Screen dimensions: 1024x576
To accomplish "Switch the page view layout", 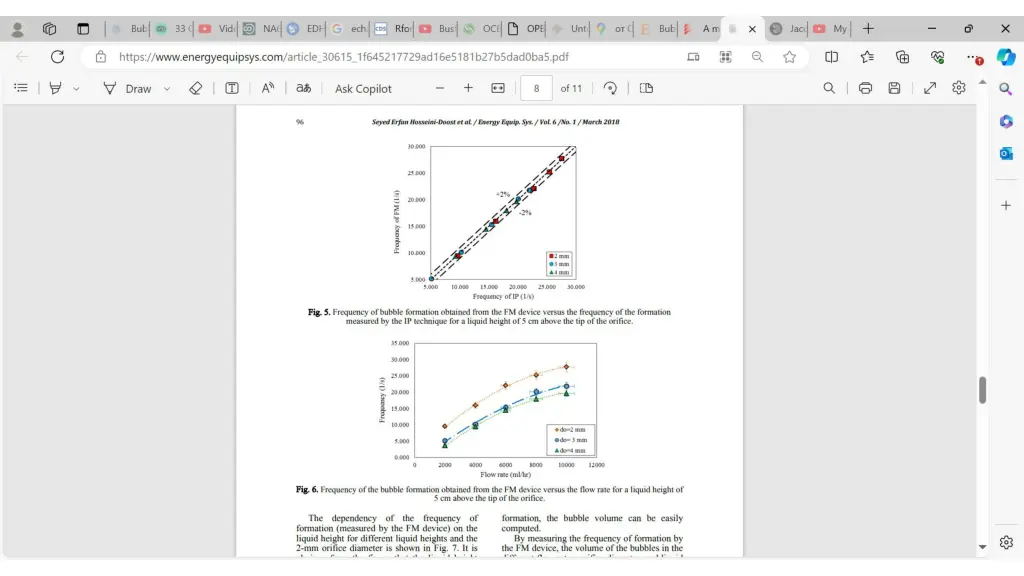I will click(x=646, y=88).
